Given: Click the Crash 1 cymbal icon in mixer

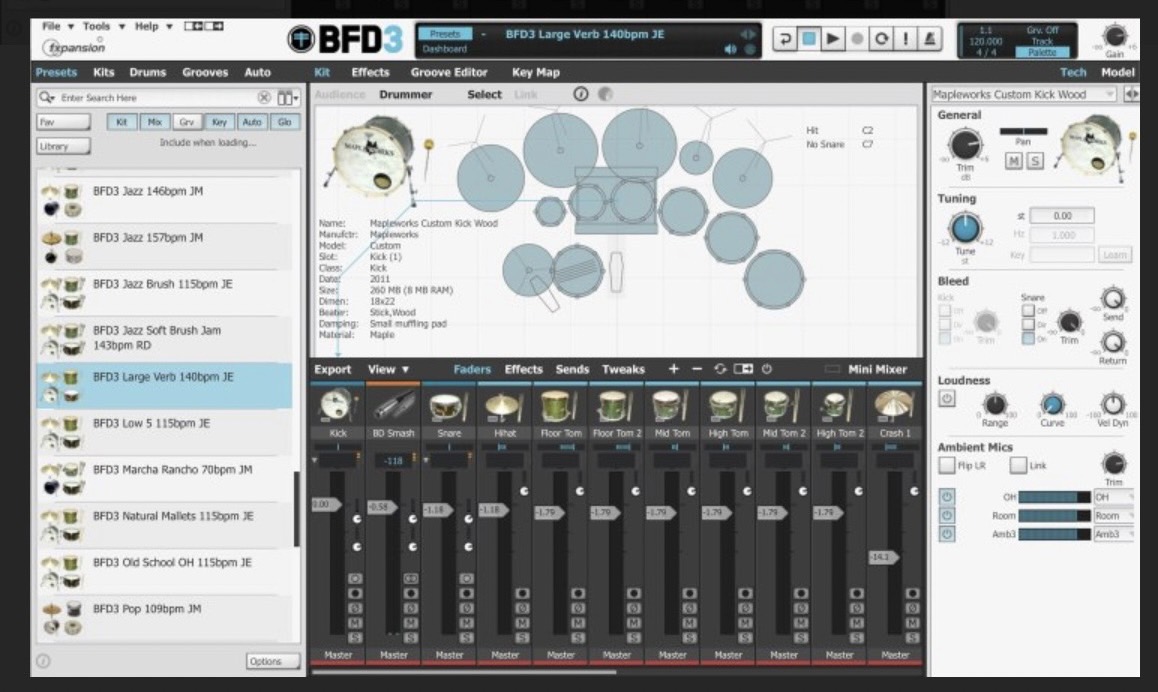Looking at the screenshot, I should click(895, 405).
